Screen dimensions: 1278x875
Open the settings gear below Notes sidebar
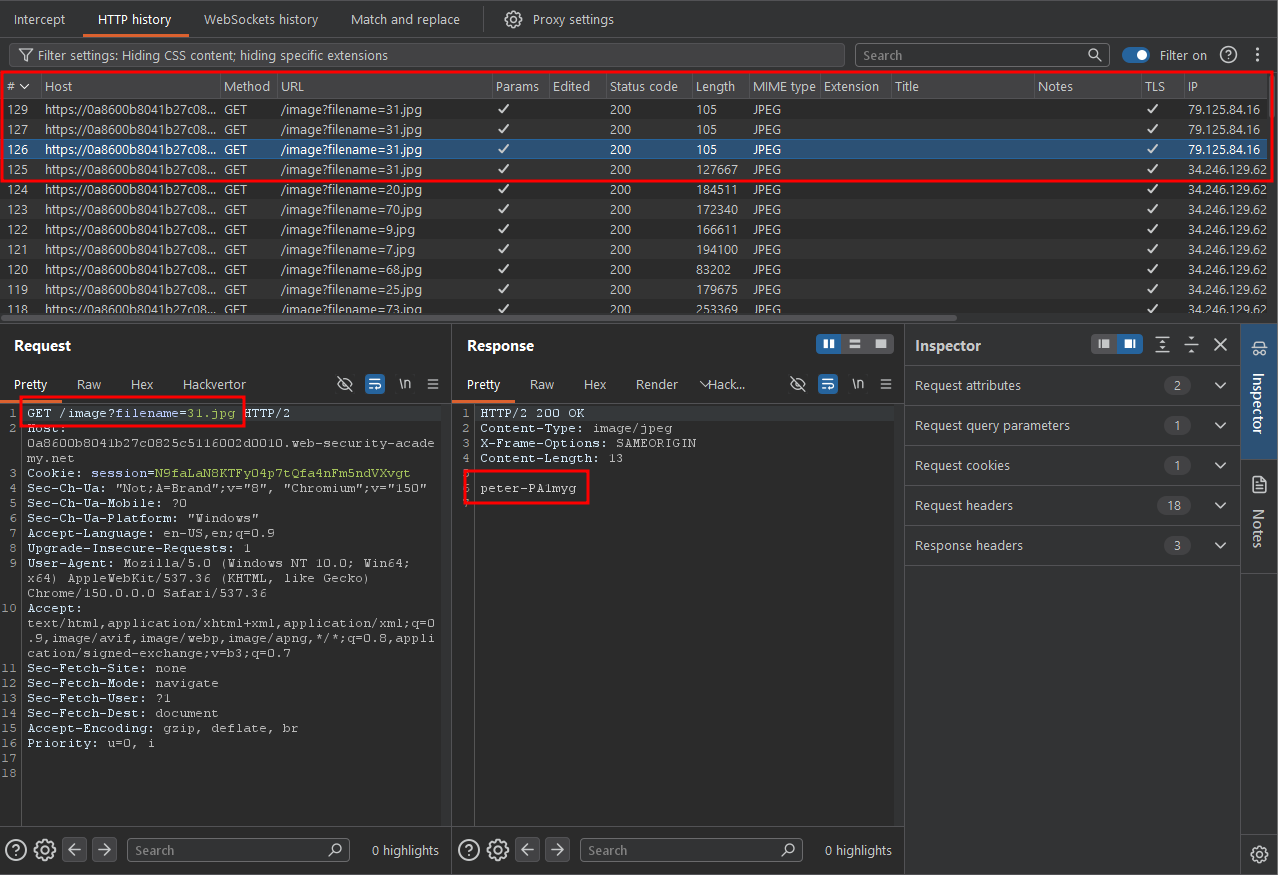point(1259,854)
